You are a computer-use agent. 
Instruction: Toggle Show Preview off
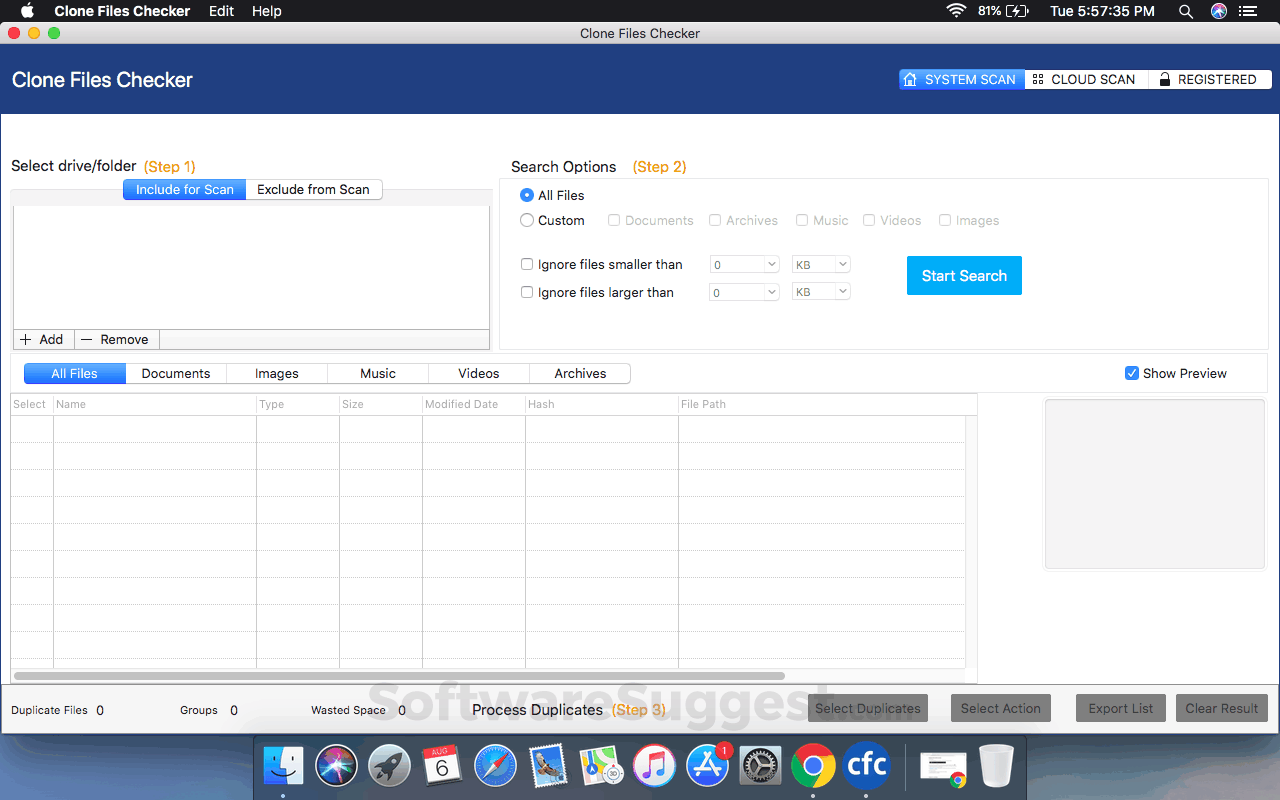point(1131,372)
